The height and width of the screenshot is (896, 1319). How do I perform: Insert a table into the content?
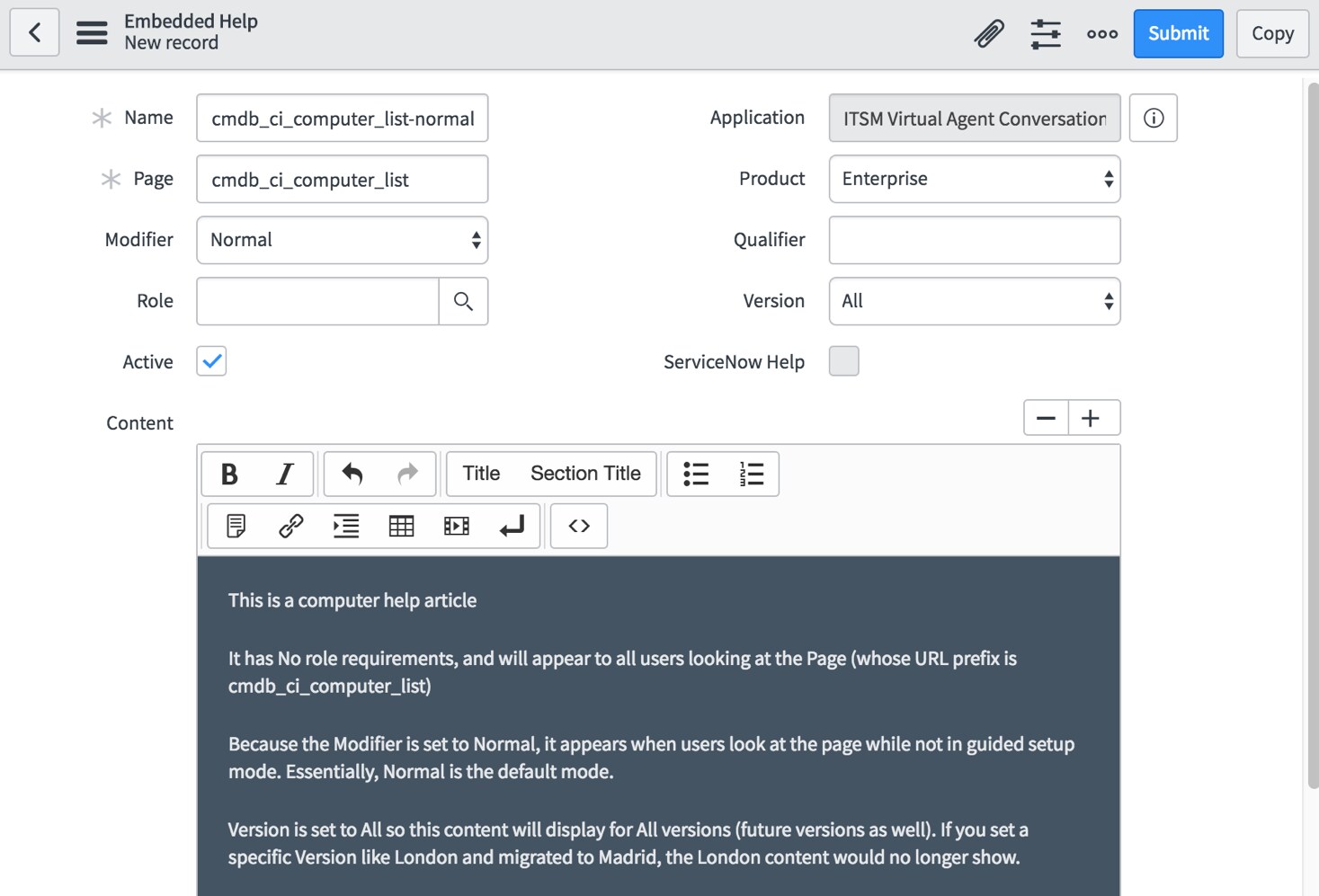401,526
